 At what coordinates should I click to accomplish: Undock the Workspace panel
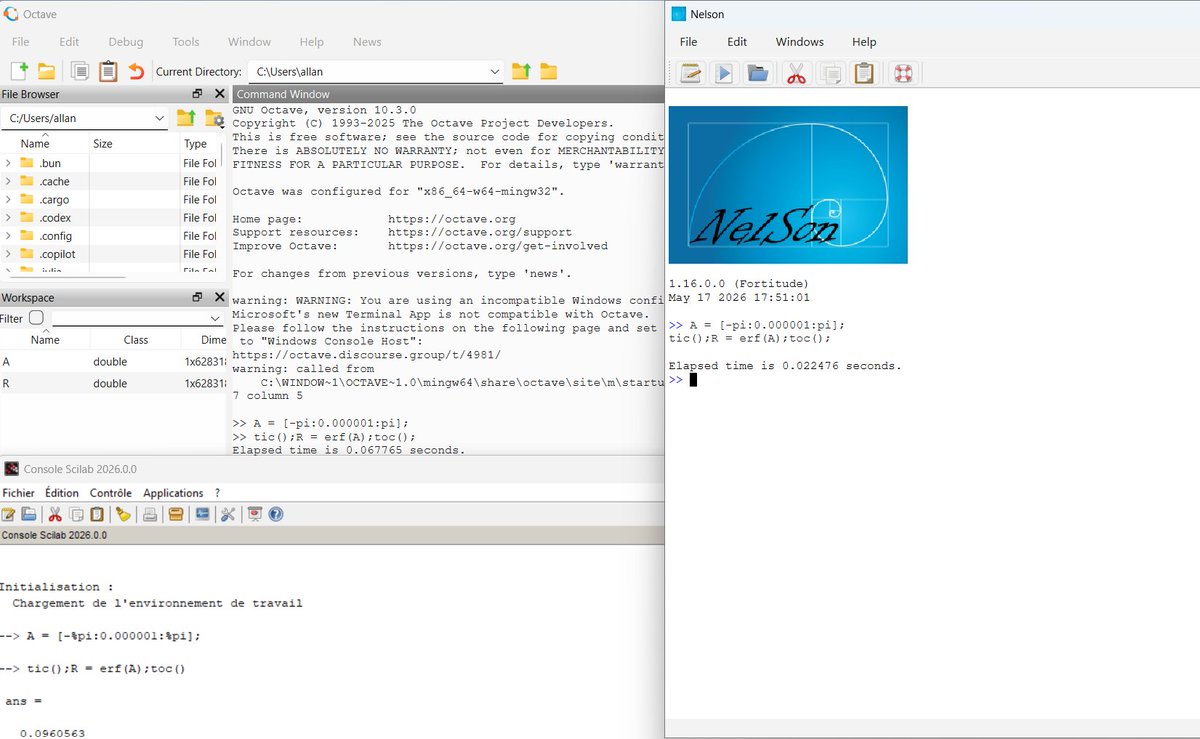(x=197, y=297)
